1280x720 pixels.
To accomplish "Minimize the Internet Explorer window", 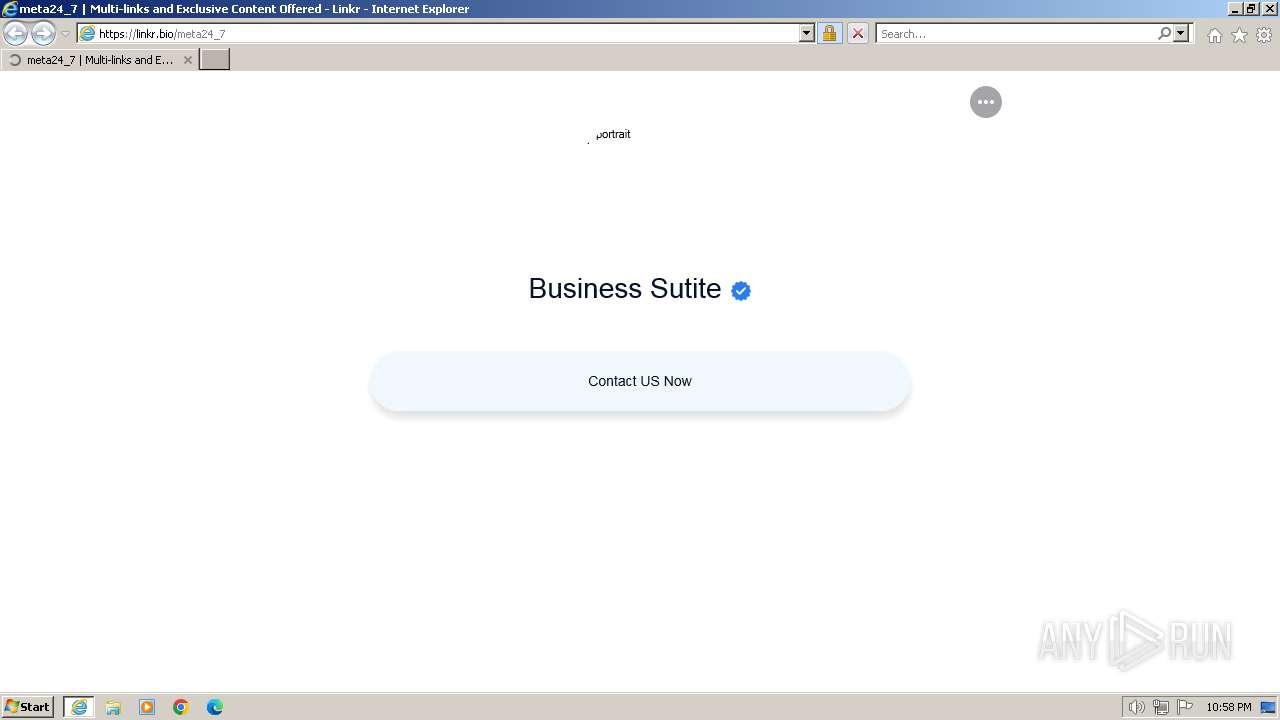I will (x=1235, y=8).
